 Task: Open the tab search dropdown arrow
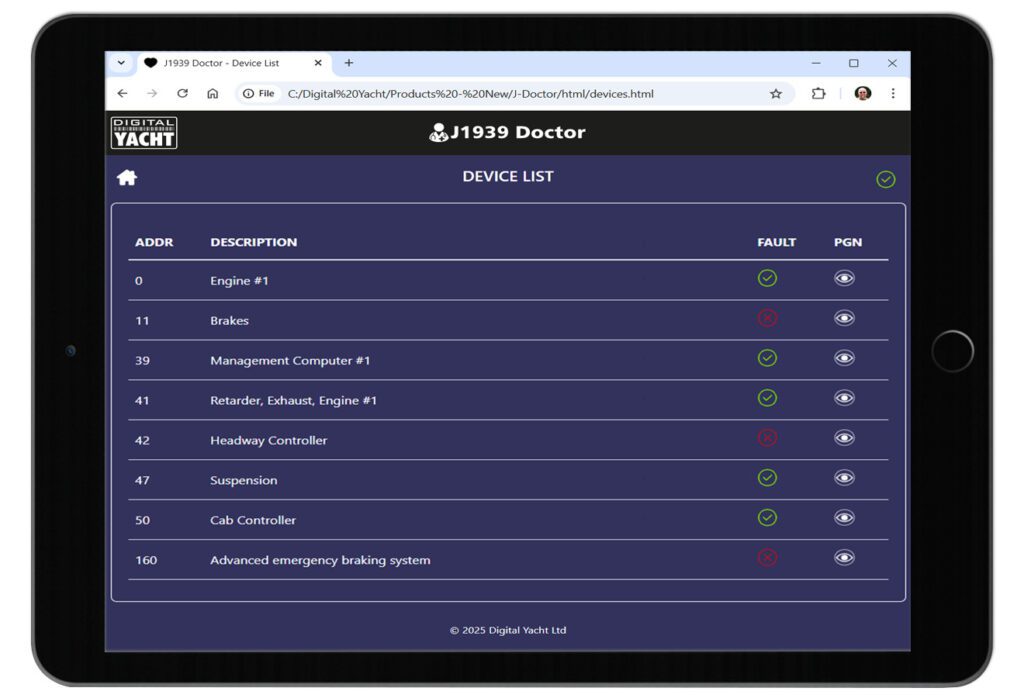click(121, 63)
